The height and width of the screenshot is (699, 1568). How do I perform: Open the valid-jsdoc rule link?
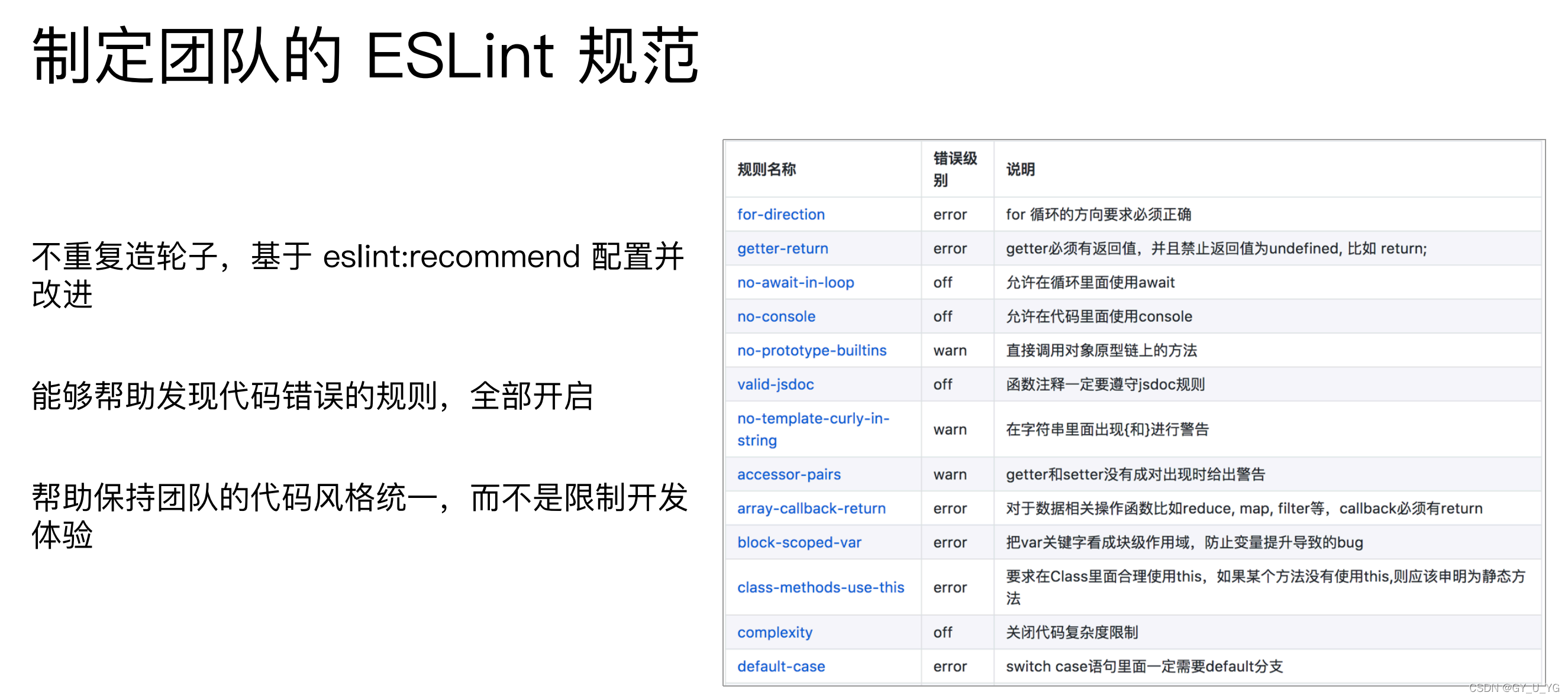[776, 384]
